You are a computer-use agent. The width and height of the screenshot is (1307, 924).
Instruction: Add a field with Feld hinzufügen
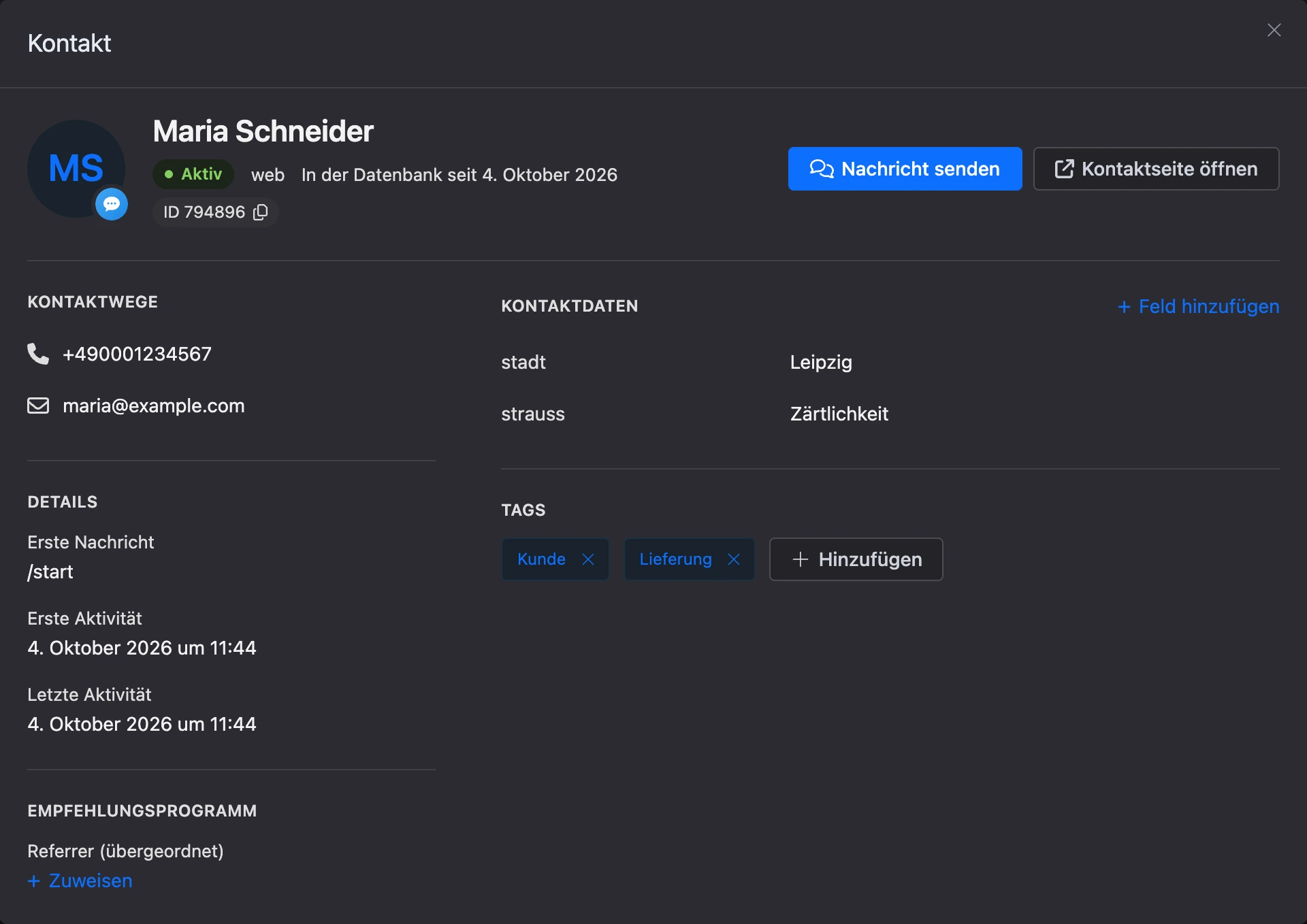(1198, 306)
